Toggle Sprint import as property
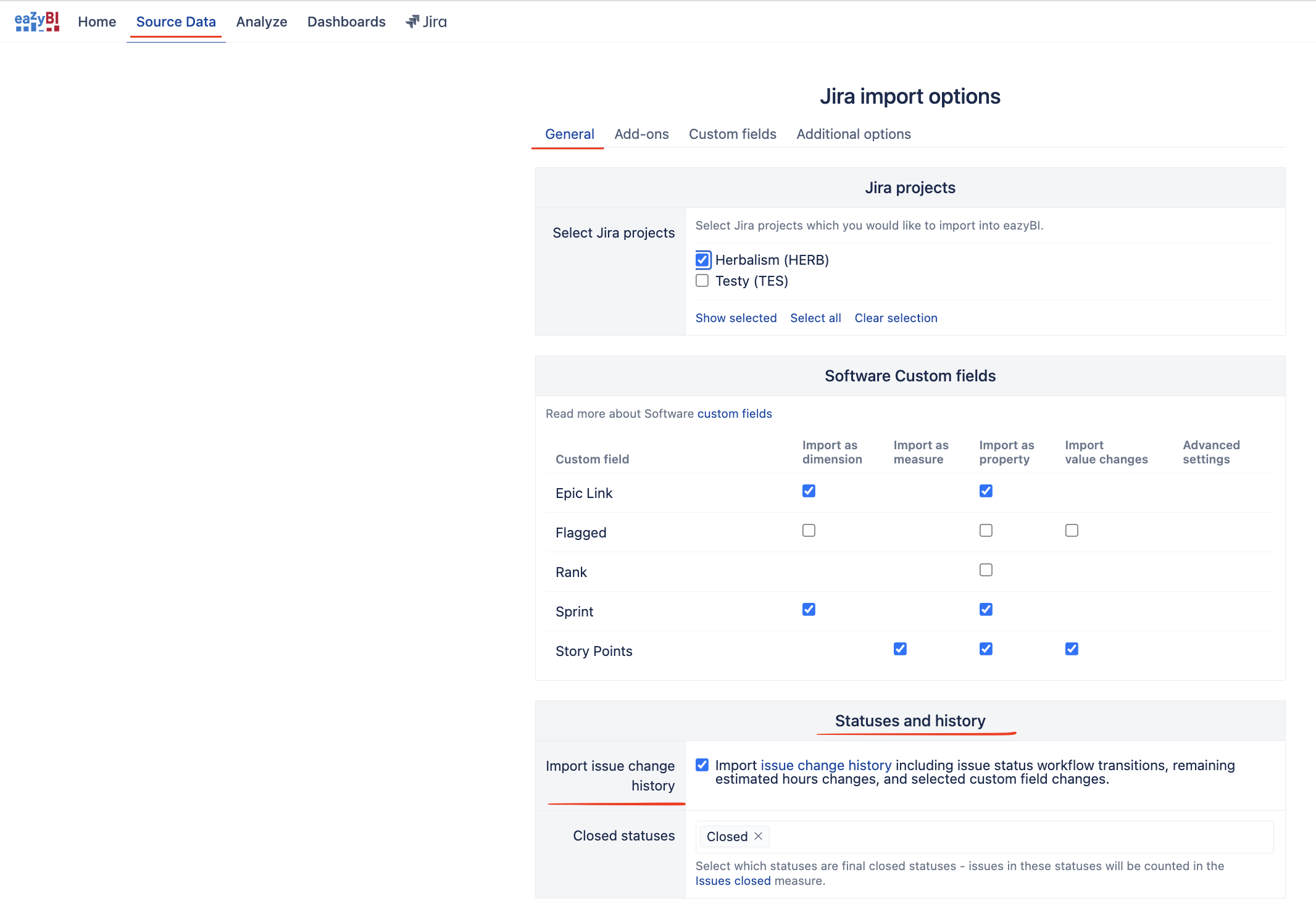1316x917 pixels. point(986,609)
